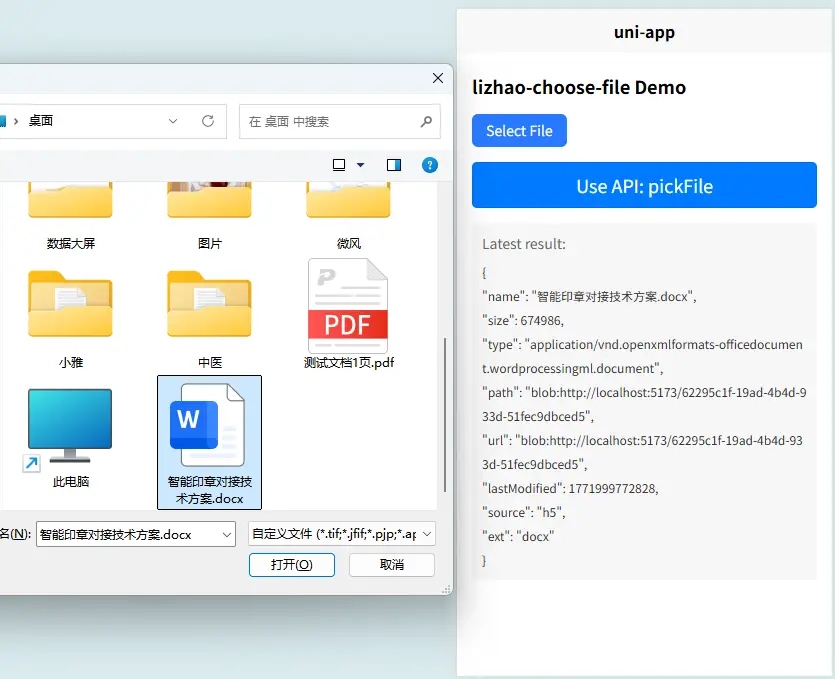Click Use API: pickFile button

tap(644, 186)
